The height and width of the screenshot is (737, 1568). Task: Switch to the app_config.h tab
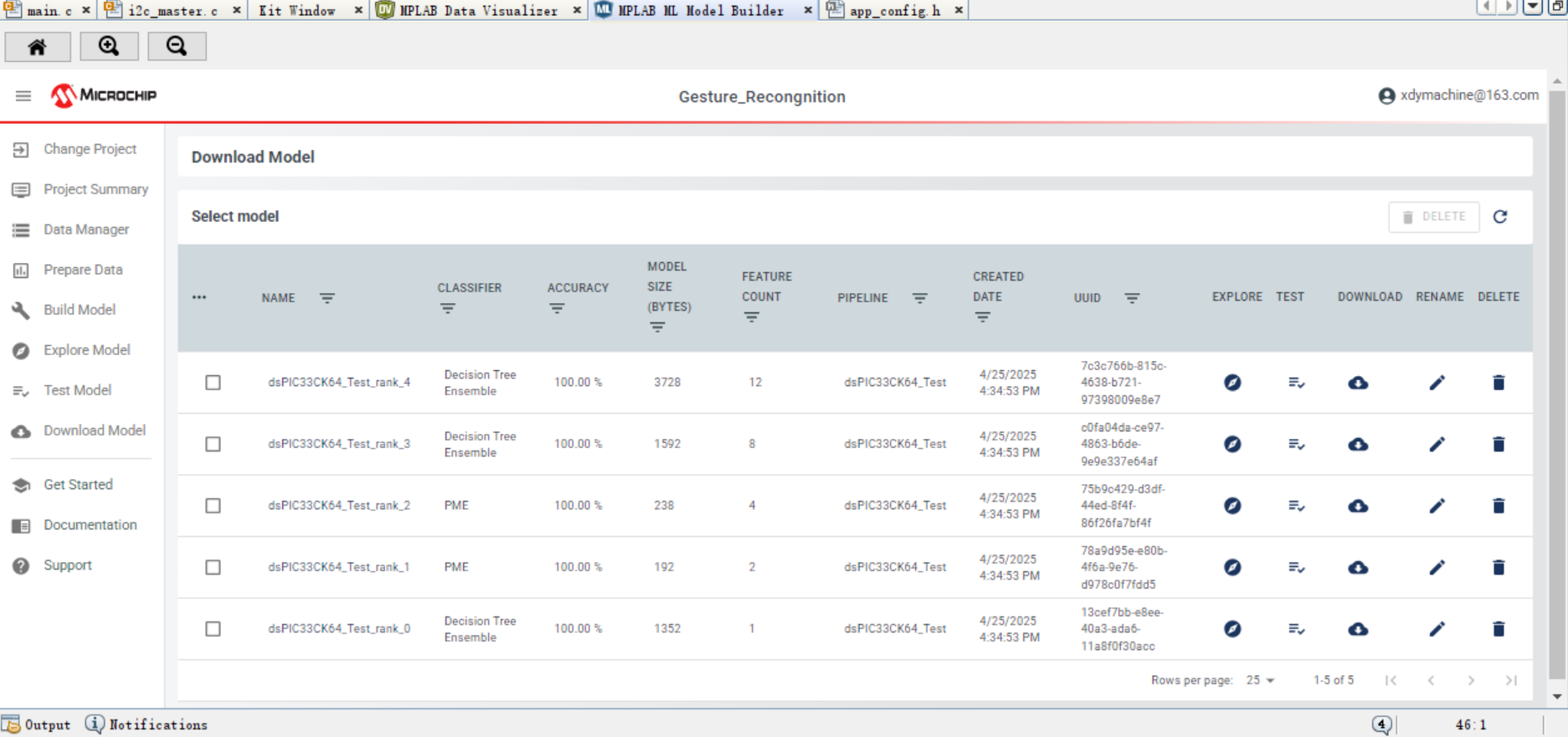(894, 10)
